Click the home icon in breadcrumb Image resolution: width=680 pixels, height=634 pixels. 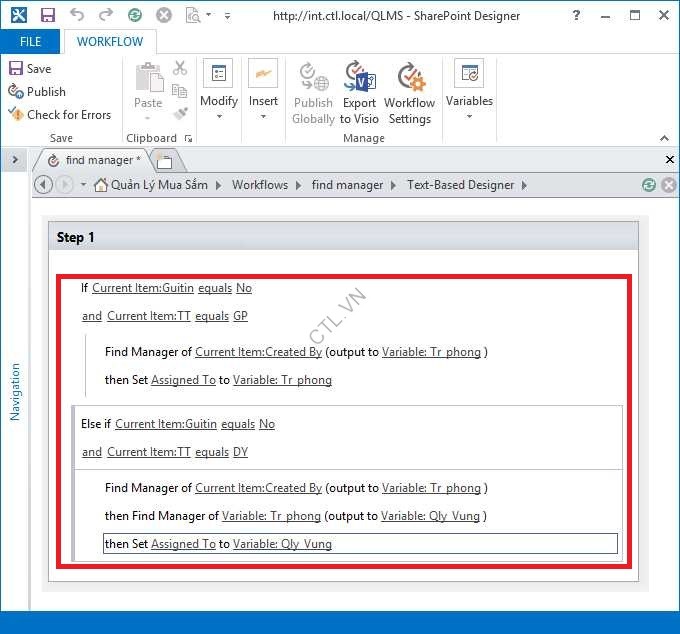point(100,185)
